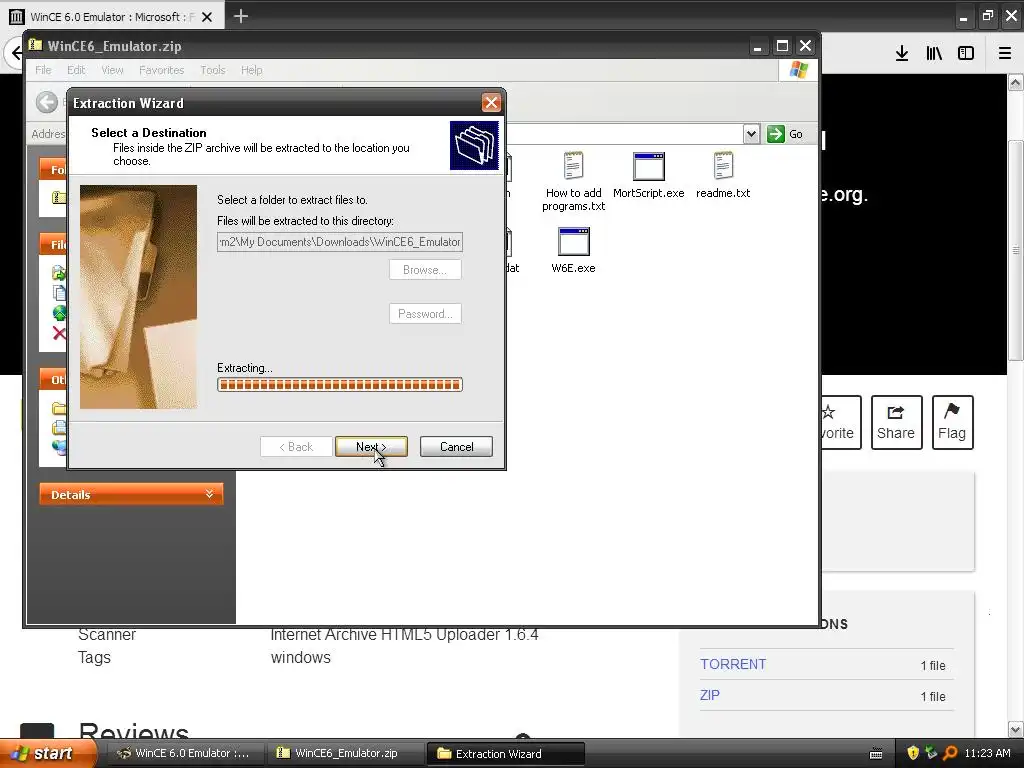Open the browser Library icon
Image resolution: width=1024 pixels, height=768 pixels.
click(934, 54)
